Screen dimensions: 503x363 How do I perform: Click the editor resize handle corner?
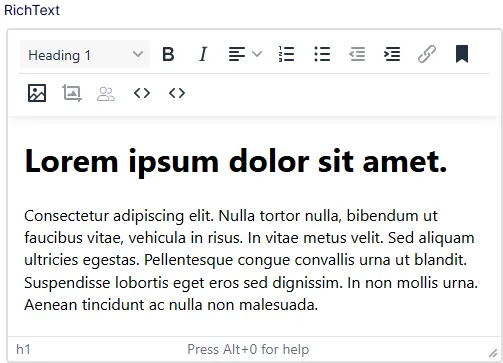493,353
